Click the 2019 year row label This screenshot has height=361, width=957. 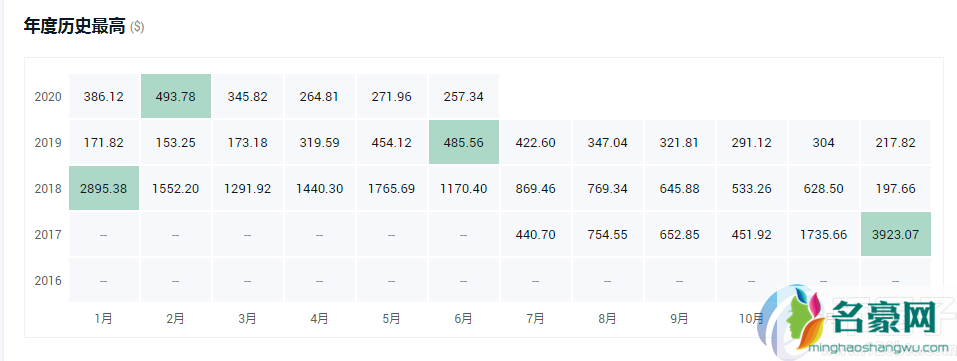coord(48,143)
